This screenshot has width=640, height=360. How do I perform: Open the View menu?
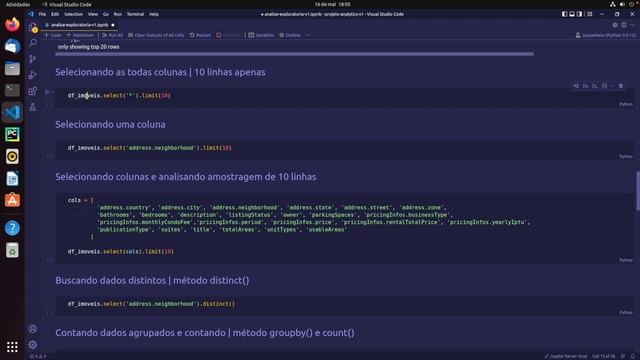tap(93, 14)
